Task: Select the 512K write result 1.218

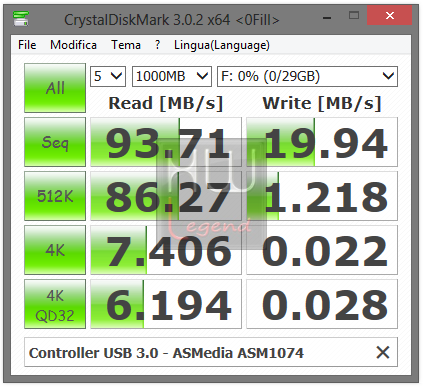Action: pos(322,196)
